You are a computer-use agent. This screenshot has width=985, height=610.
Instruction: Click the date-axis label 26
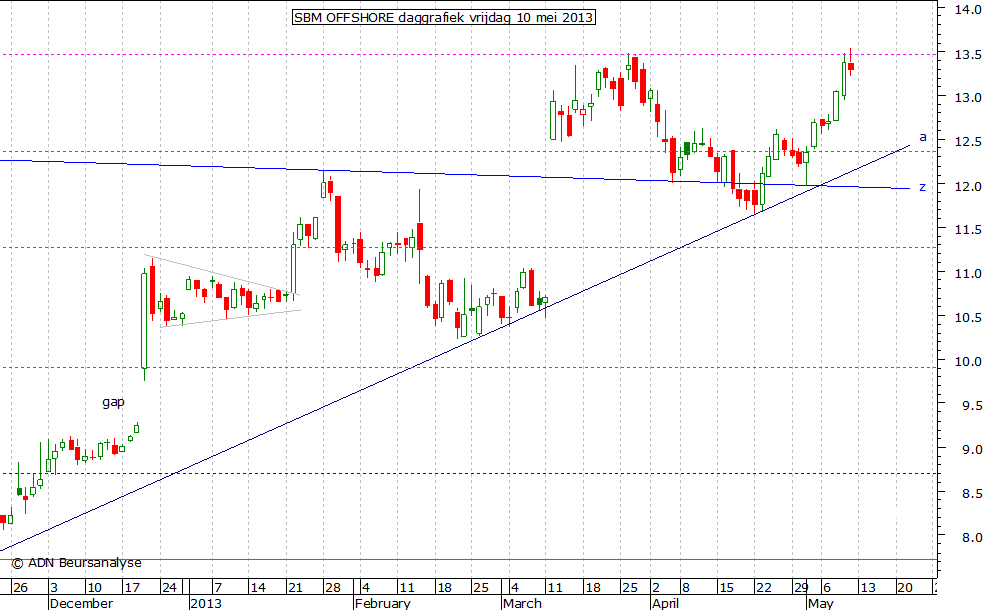tap(20, 588)
